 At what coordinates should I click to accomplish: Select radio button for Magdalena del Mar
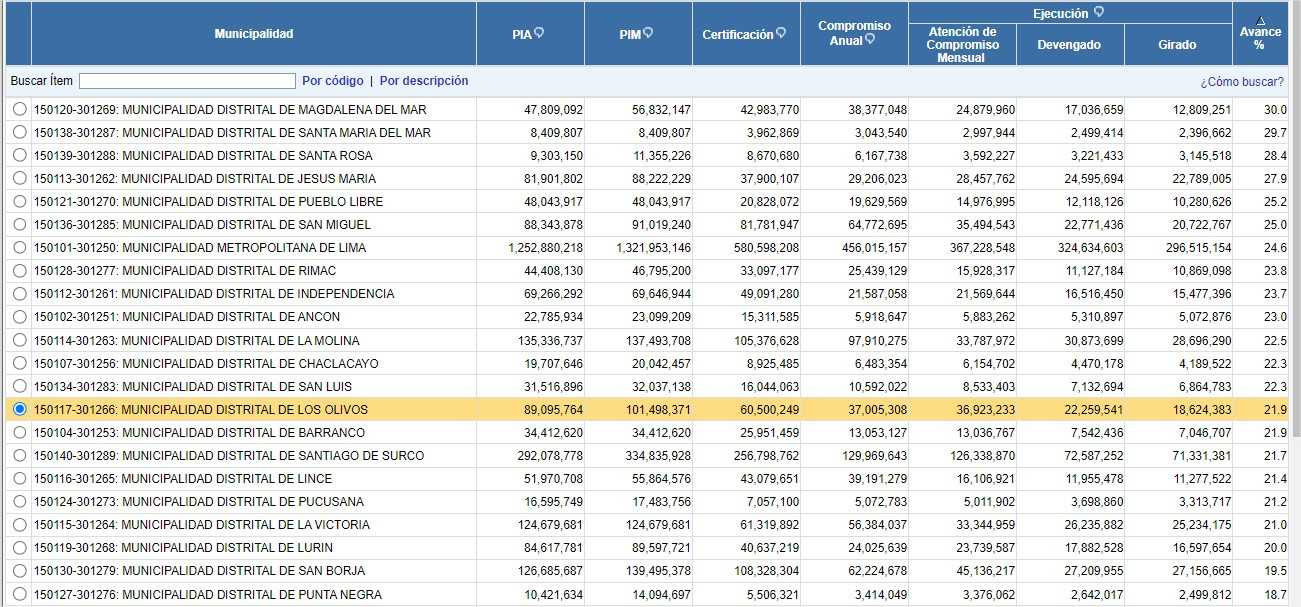click(20, 109)
